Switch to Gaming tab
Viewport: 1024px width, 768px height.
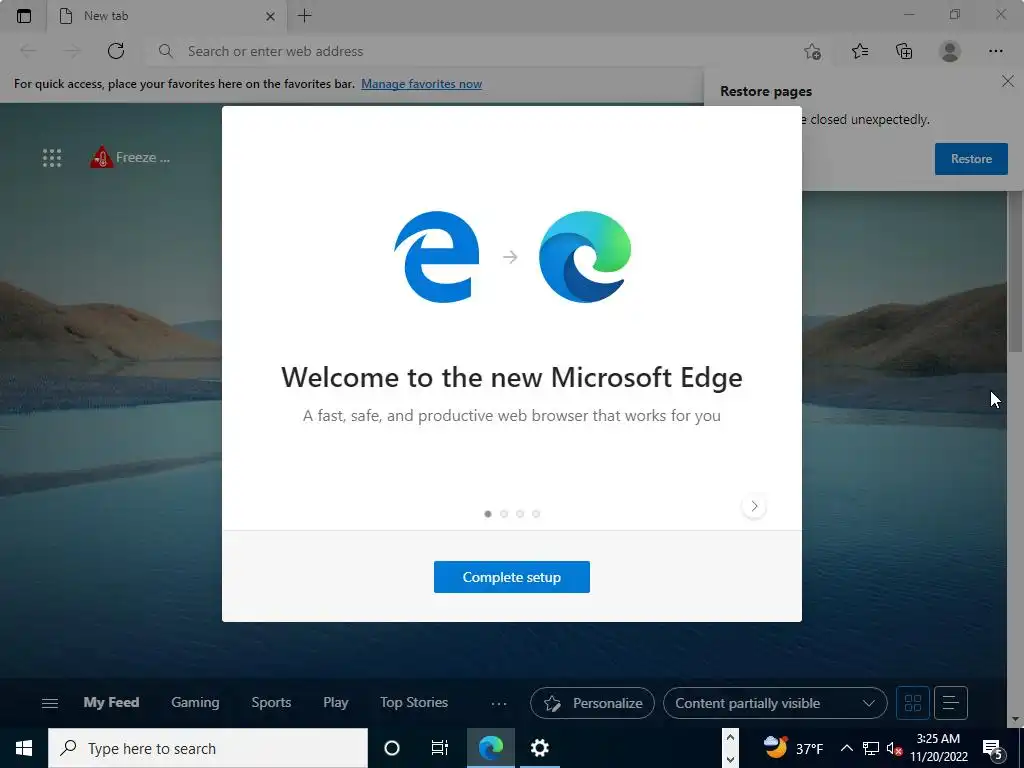(195, 703)
